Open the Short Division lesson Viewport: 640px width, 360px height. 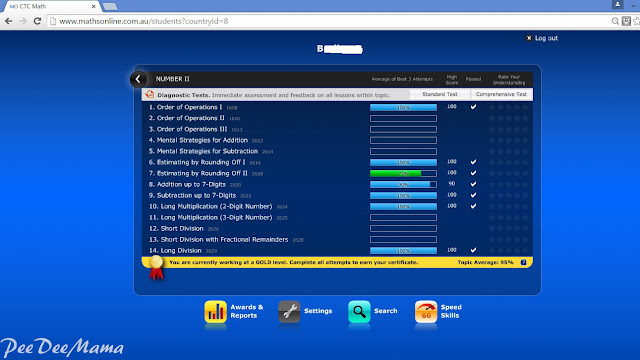pos(176,228)
